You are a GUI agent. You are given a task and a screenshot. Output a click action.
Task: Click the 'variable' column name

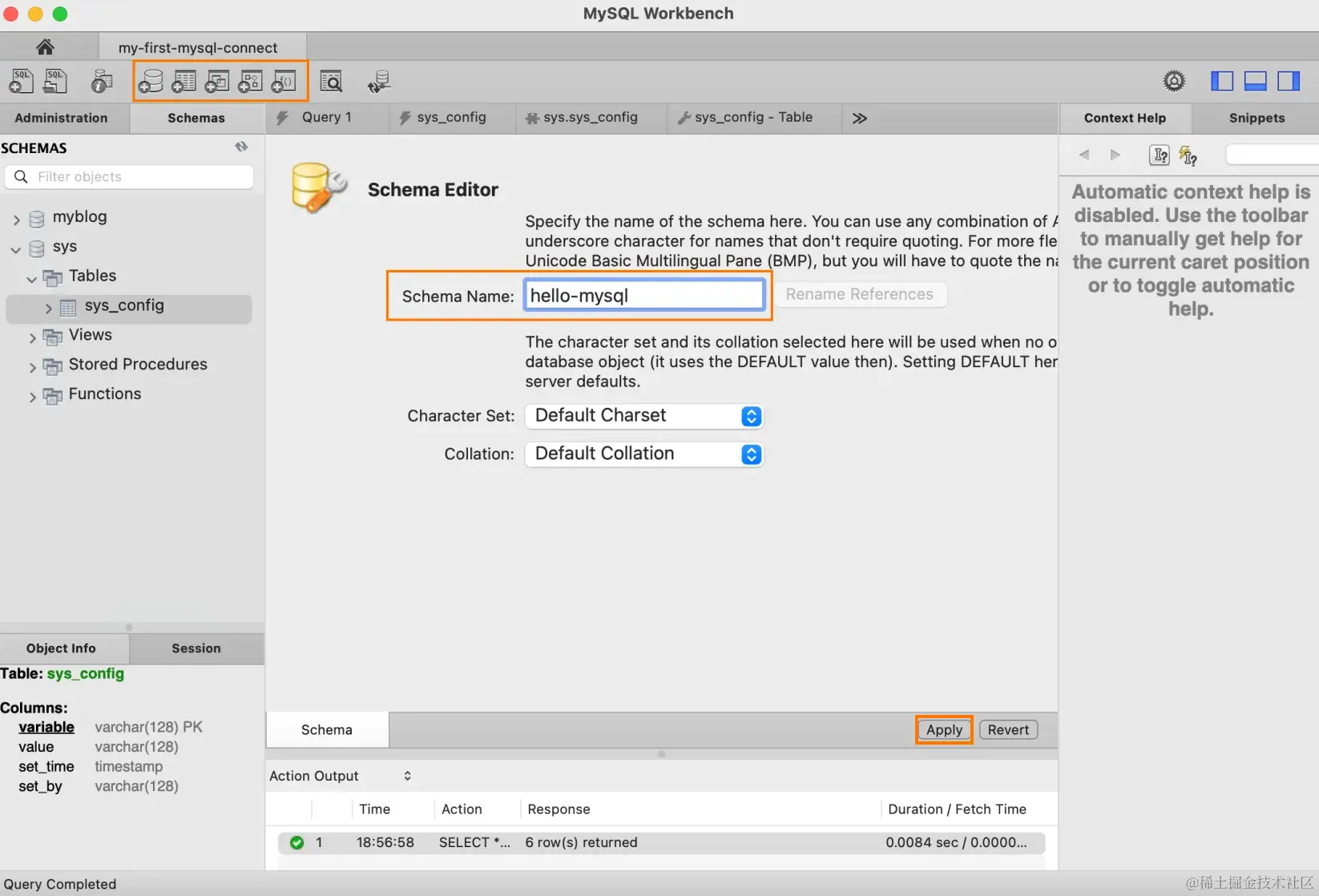point(46,727)
